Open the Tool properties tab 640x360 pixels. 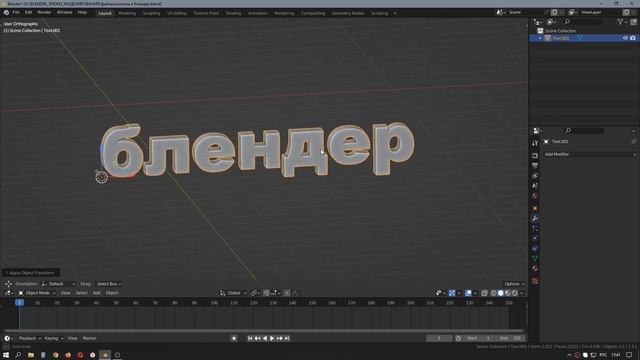[x=535, y=143]
